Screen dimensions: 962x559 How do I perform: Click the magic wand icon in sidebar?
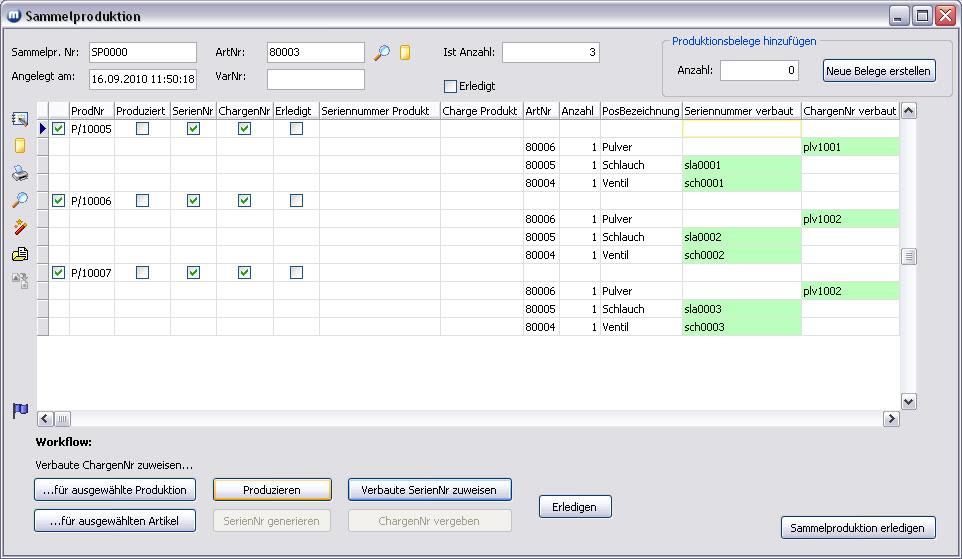tap(19, 227)
